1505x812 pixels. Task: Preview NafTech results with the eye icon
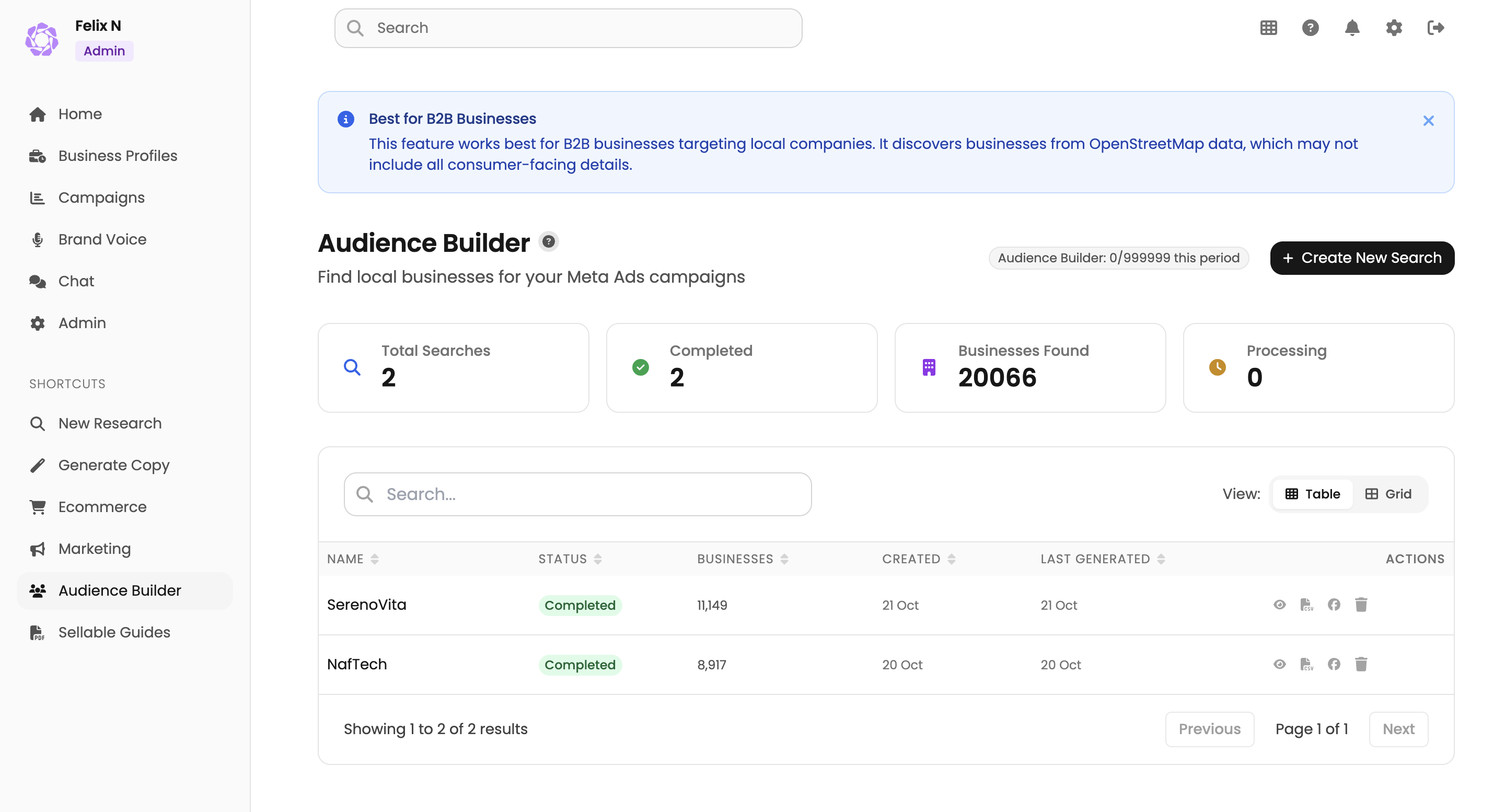(x=1279, y=664)
